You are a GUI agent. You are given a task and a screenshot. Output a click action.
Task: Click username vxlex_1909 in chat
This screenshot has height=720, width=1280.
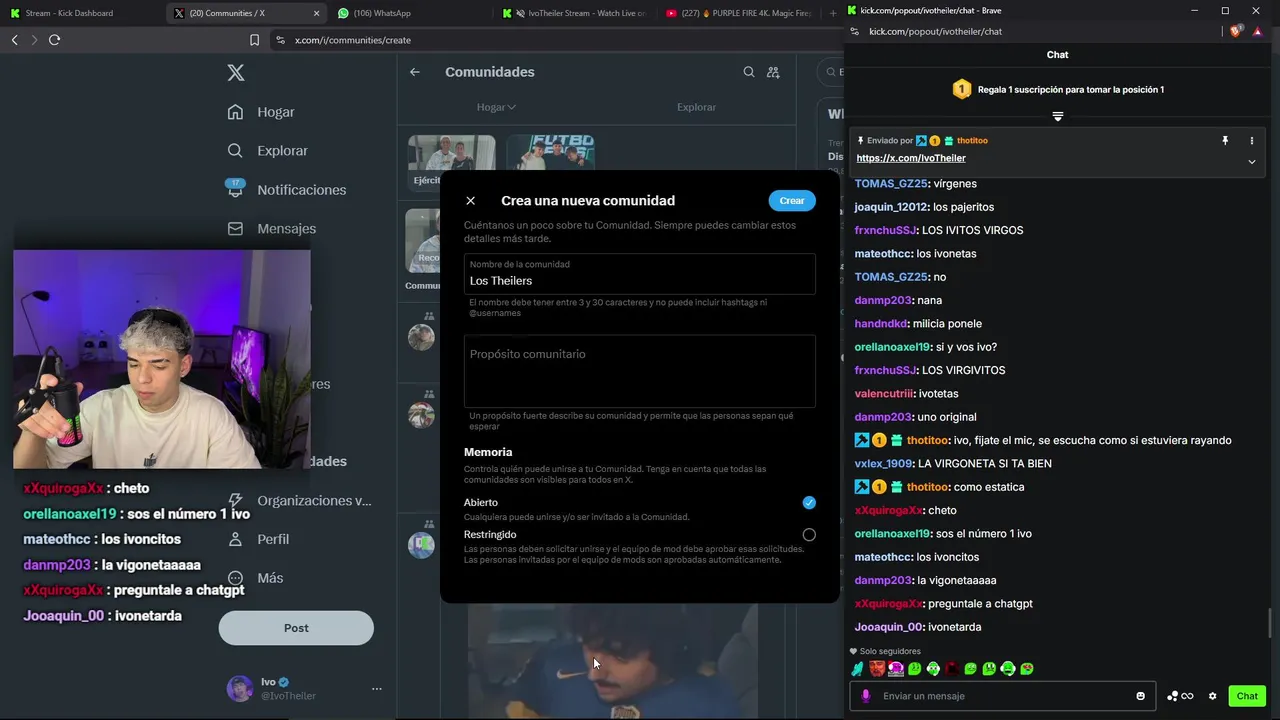(883, 464)
